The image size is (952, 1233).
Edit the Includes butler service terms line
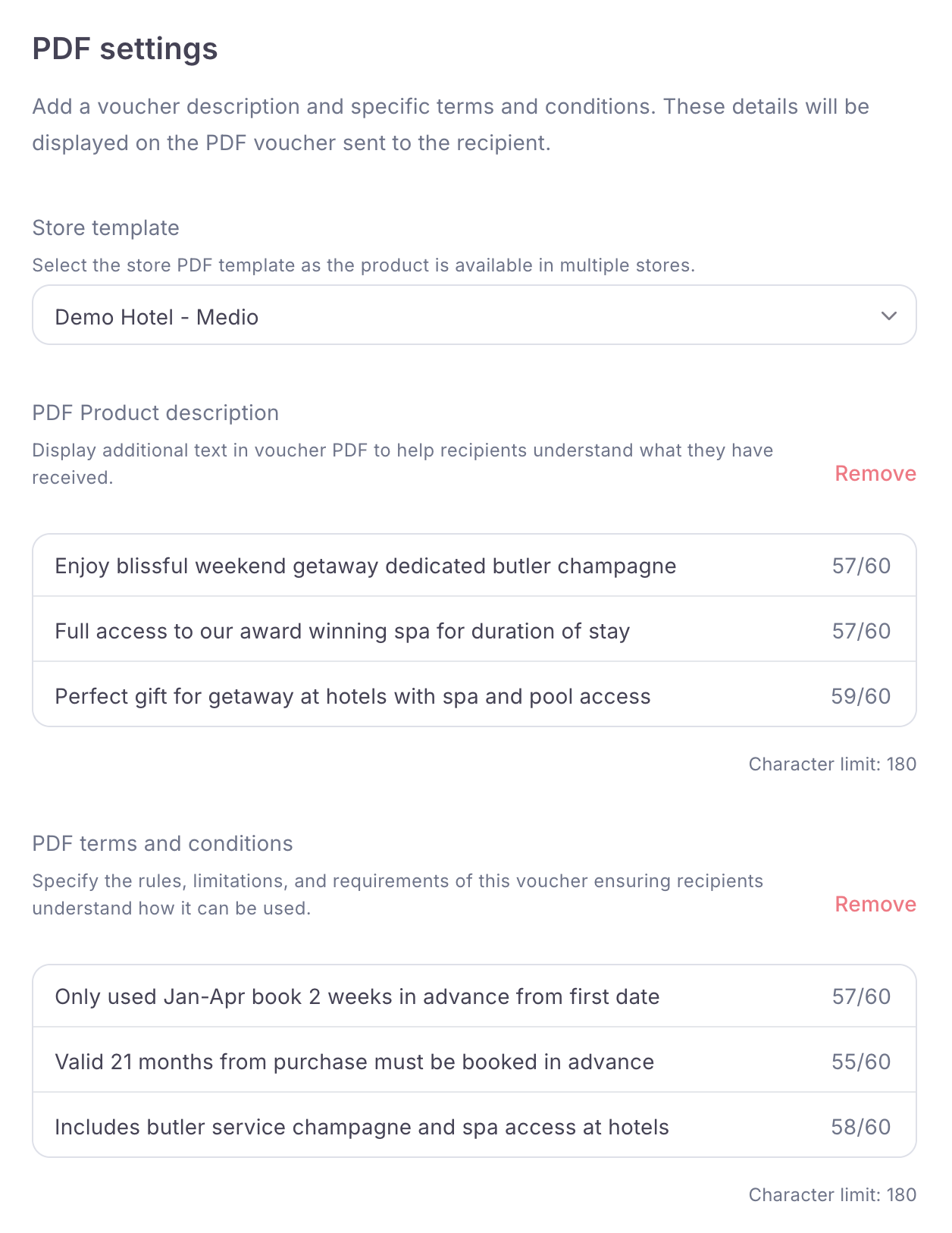point(474,1127)
